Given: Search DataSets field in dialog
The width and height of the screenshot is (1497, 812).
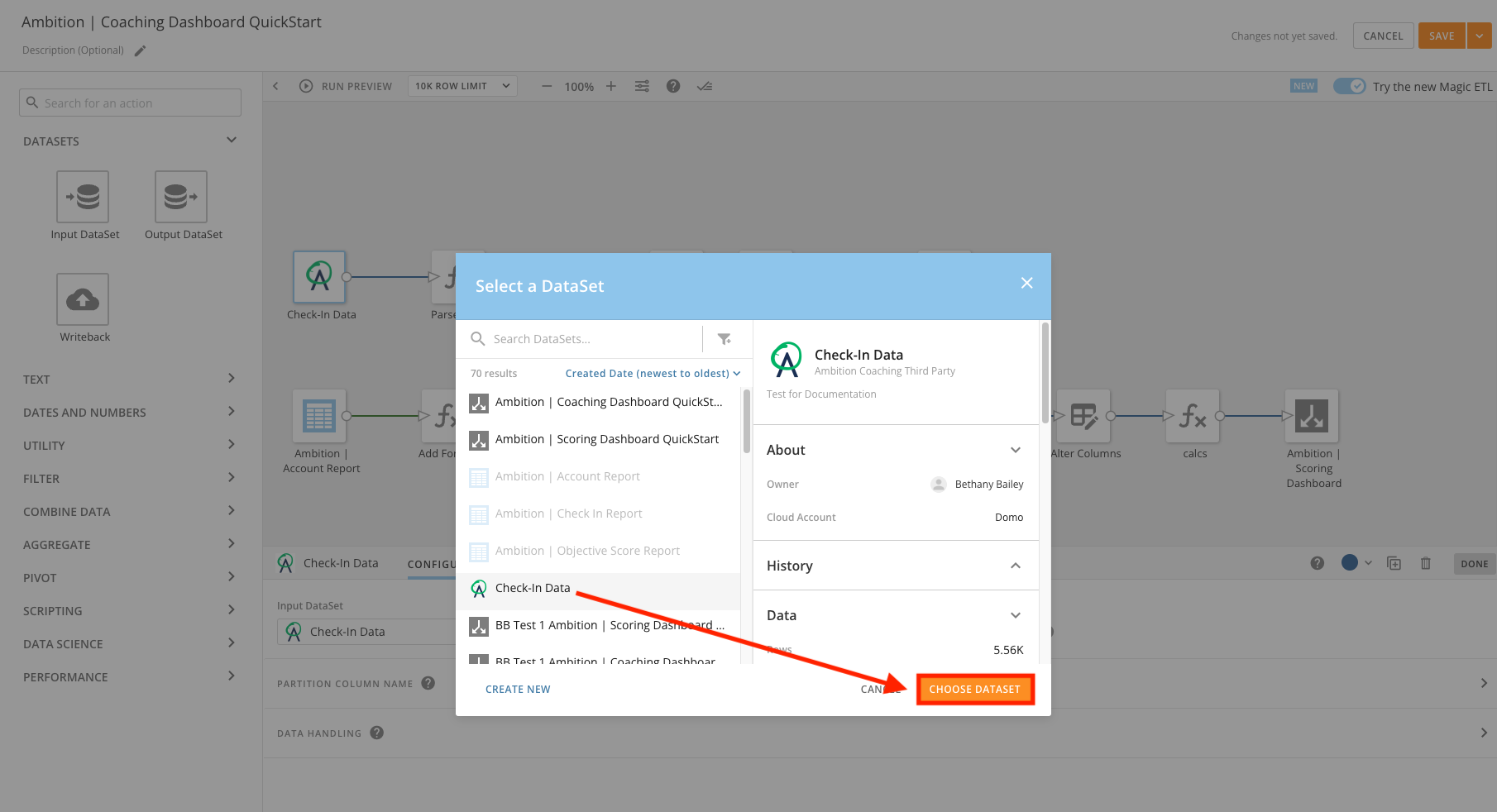Looking at the screenshot, I should 587,339.
